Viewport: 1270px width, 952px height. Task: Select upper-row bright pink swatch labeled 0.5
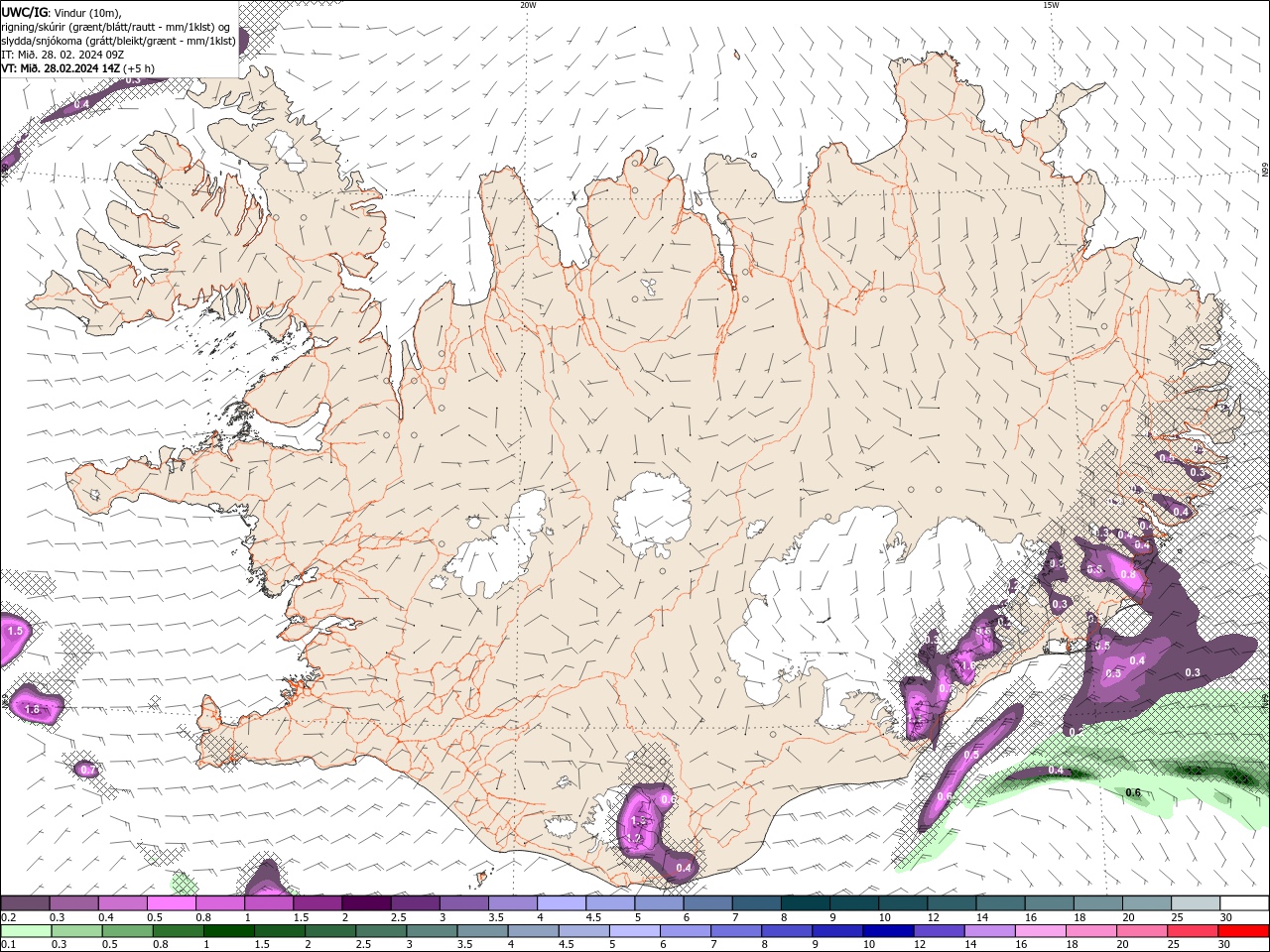click(x=171, y=903)
